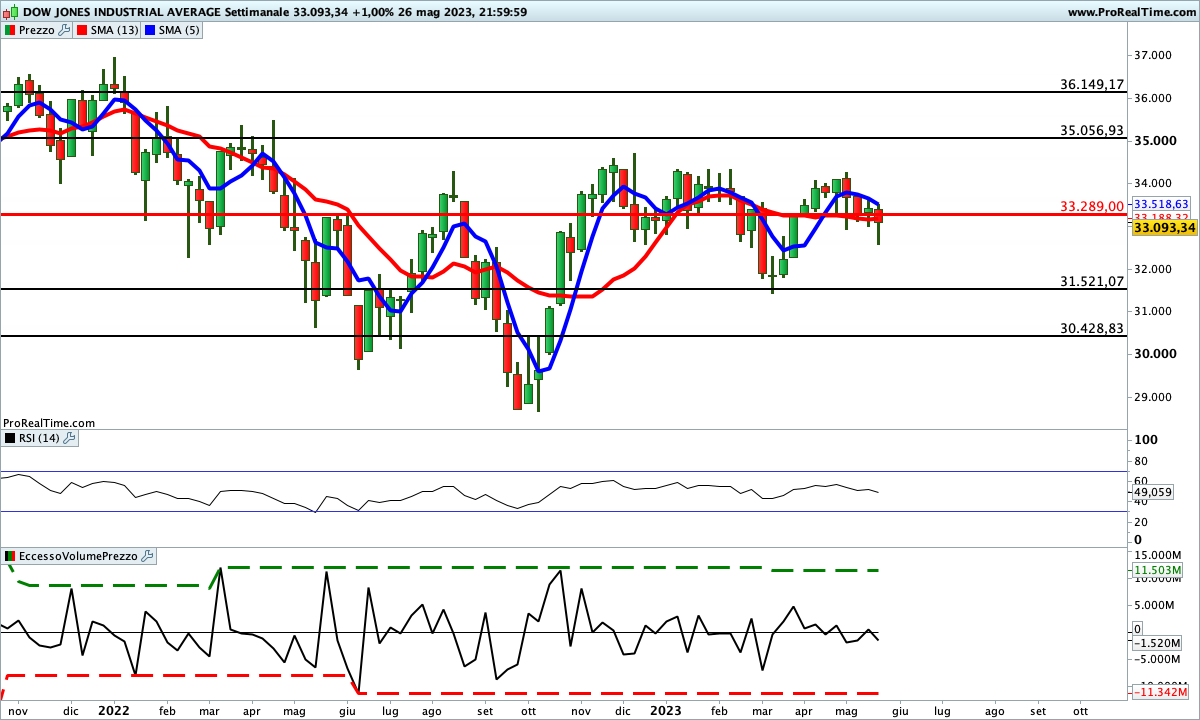This screenshot has width=1200, height=720.
Task: Click the red 33.289,00 level label
Action: [1093, 207]
